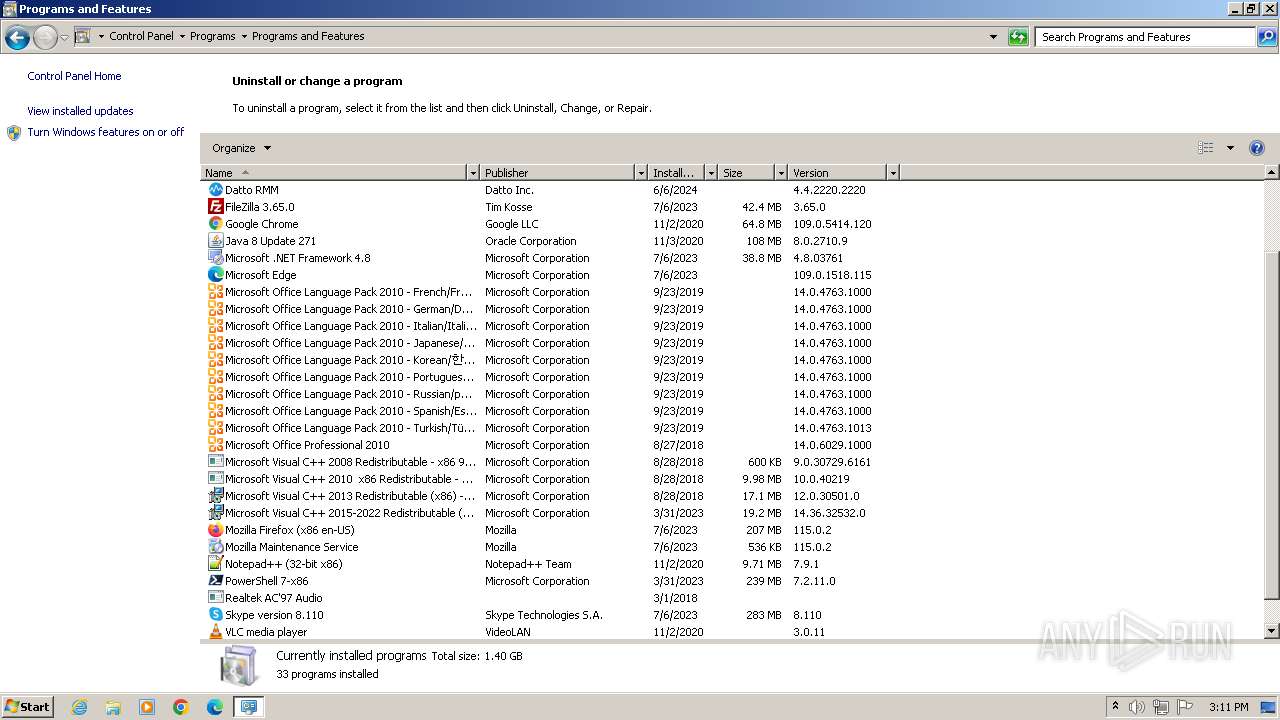
Task: Click the FileZilla 3.65.0 icon
Action: 215,207
